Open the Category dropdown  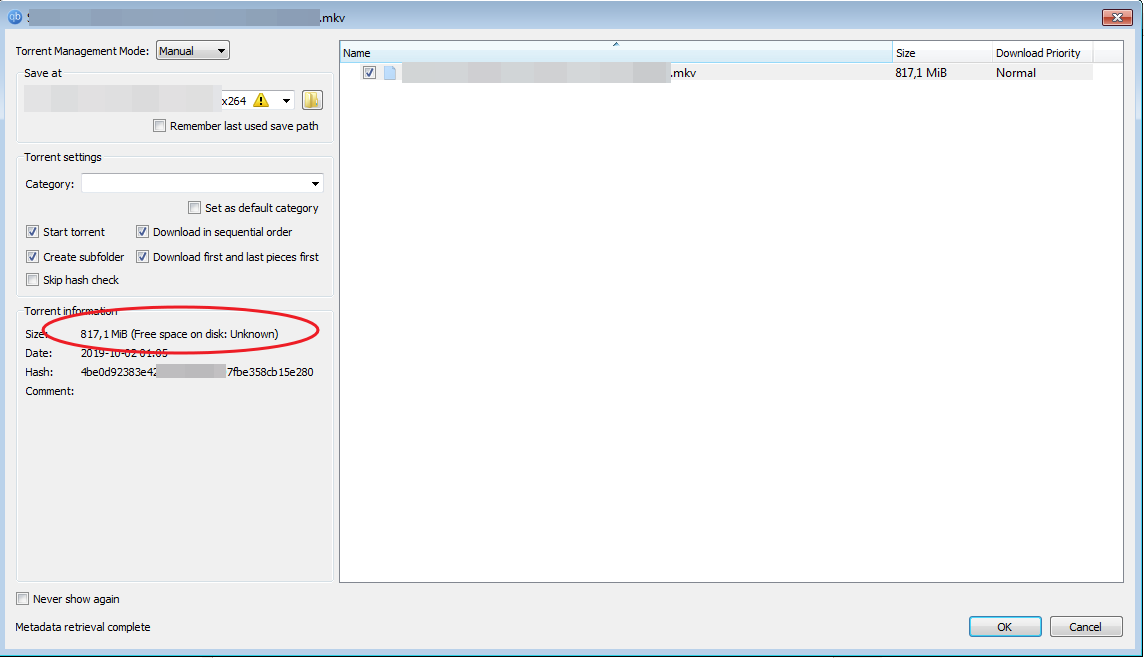[314, 184]
